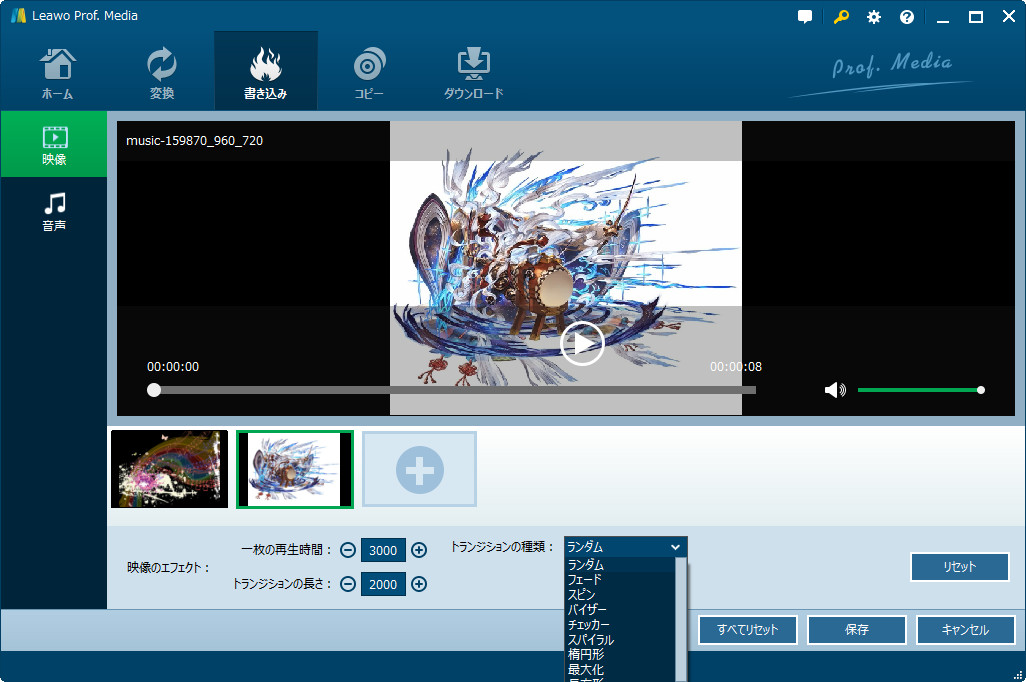Click the リセット button
1026x682 pixels.
pyautogui.click(x=959, y=567)
